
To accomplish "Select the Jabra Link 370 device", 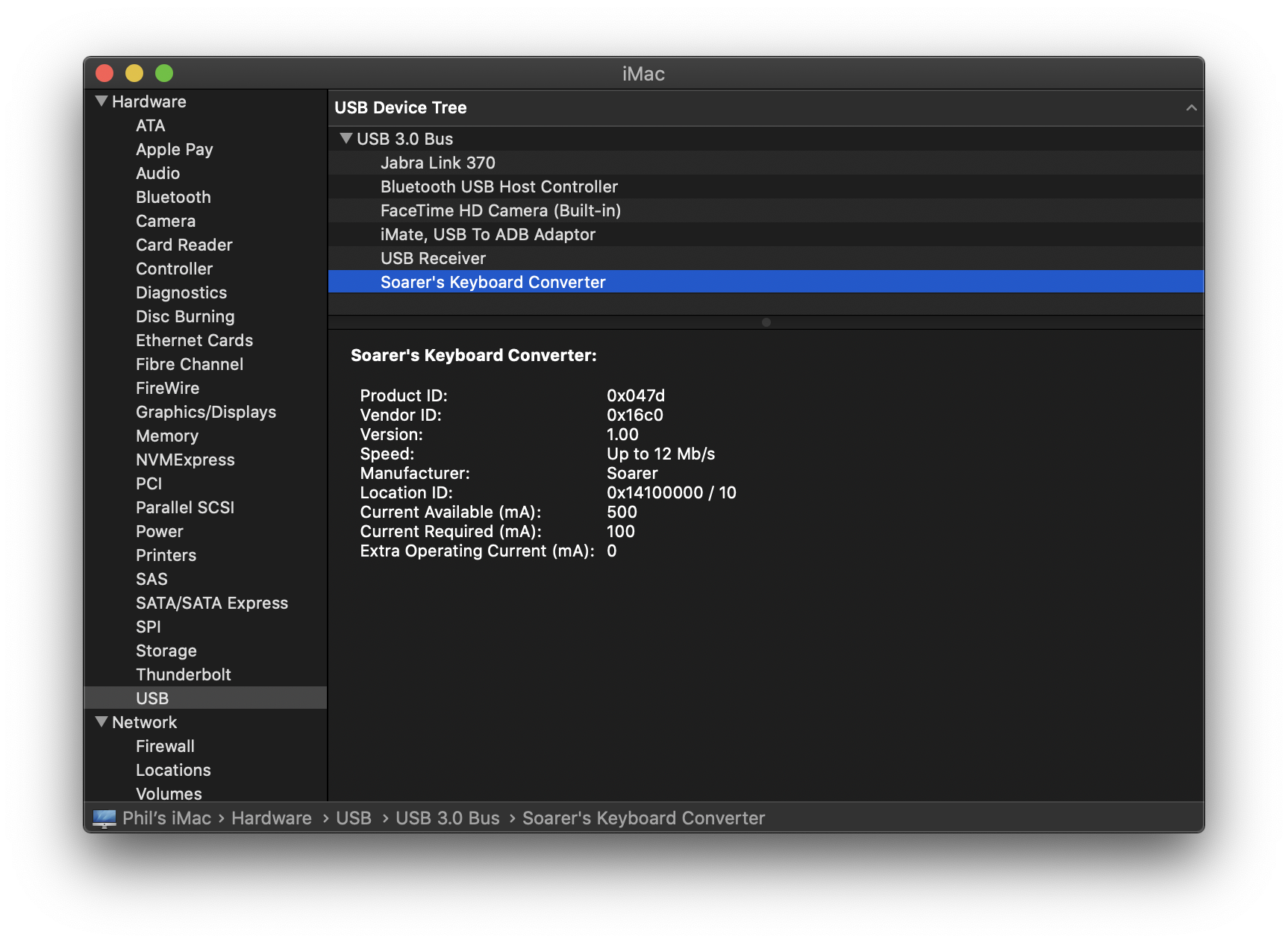I will pos(438,162).
